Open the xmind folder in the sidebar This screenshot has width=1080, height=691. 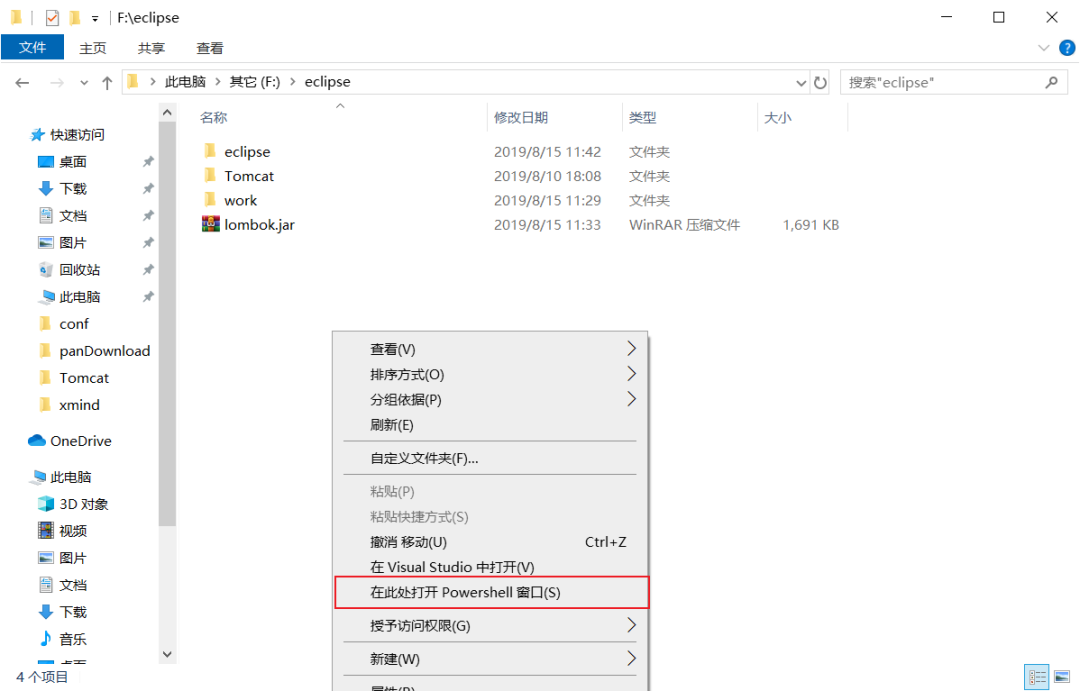click(x=79, y=405)
